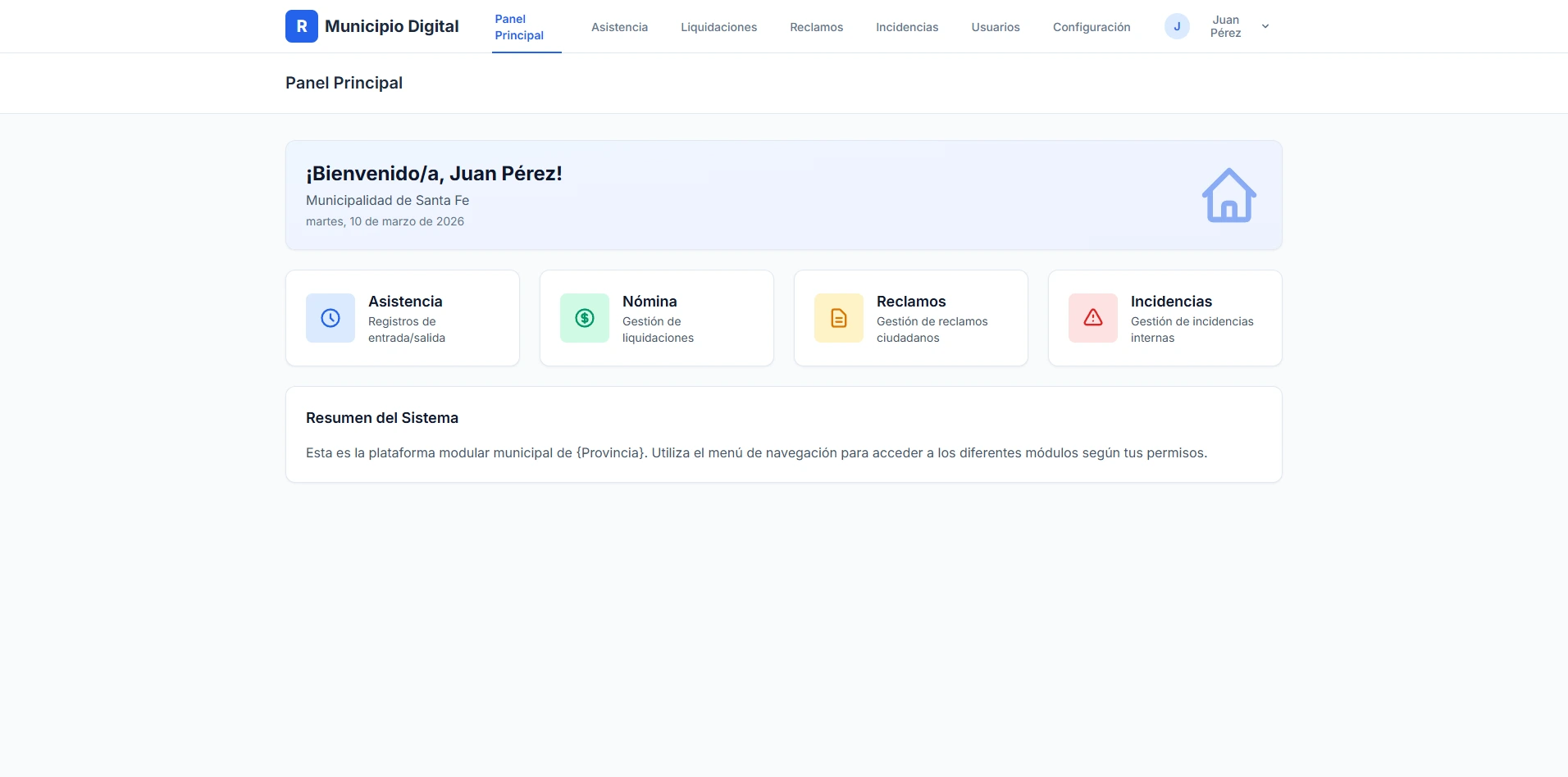Navigate to Incidencias in the top menu

pyautogui.click(x=907, y=27)
